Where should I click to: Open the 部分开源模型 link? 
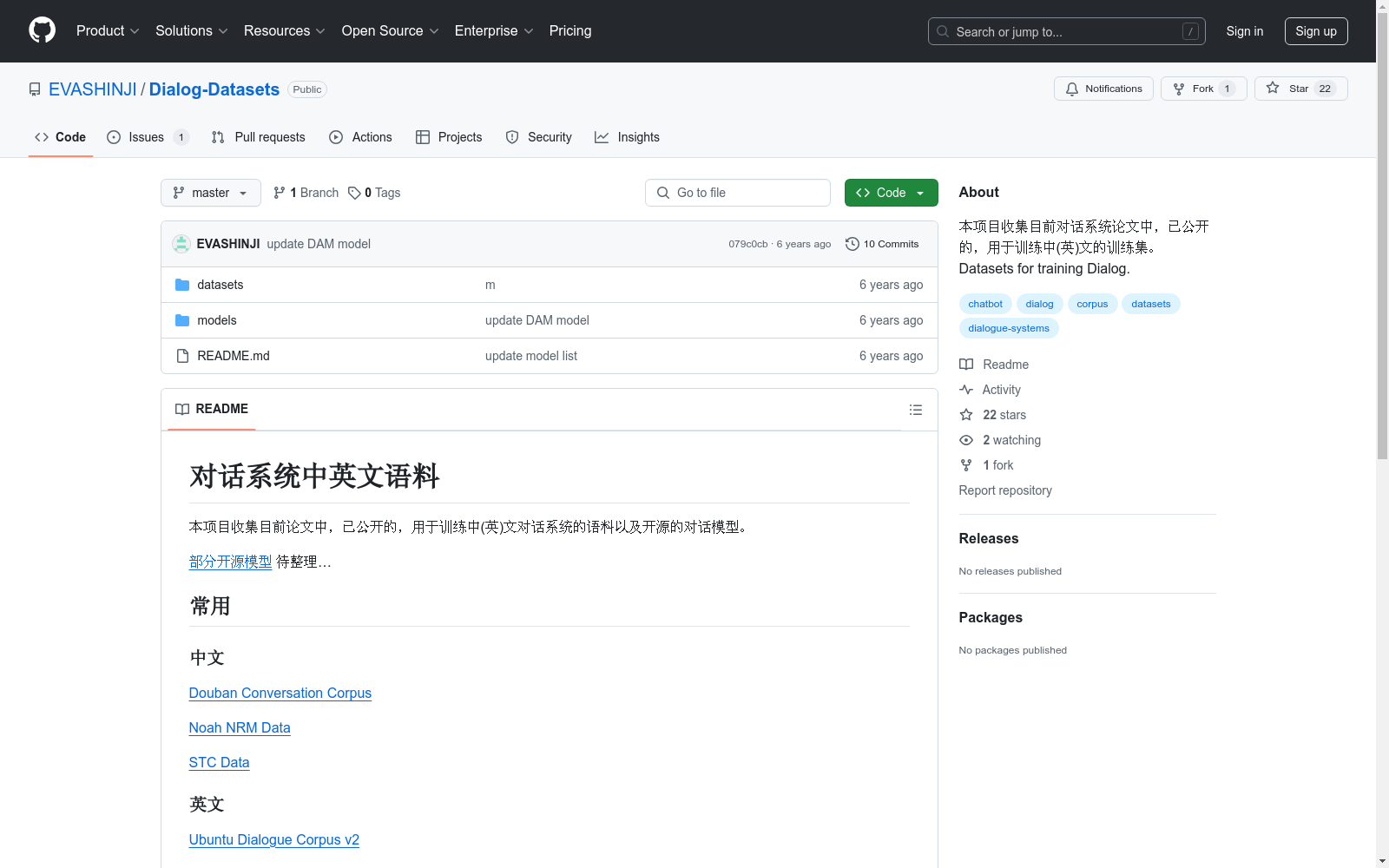[230, 562]
